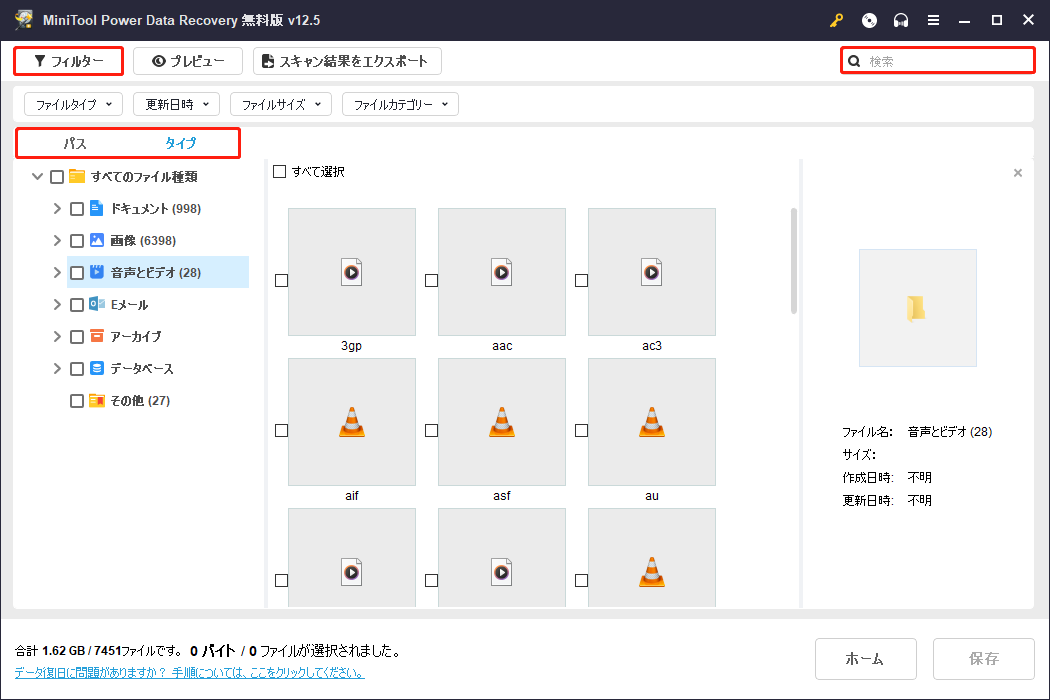Viewport: 1050px width, 700px height.
Task: Click the file list vertical scrollbar
Action: click(794, 261)
